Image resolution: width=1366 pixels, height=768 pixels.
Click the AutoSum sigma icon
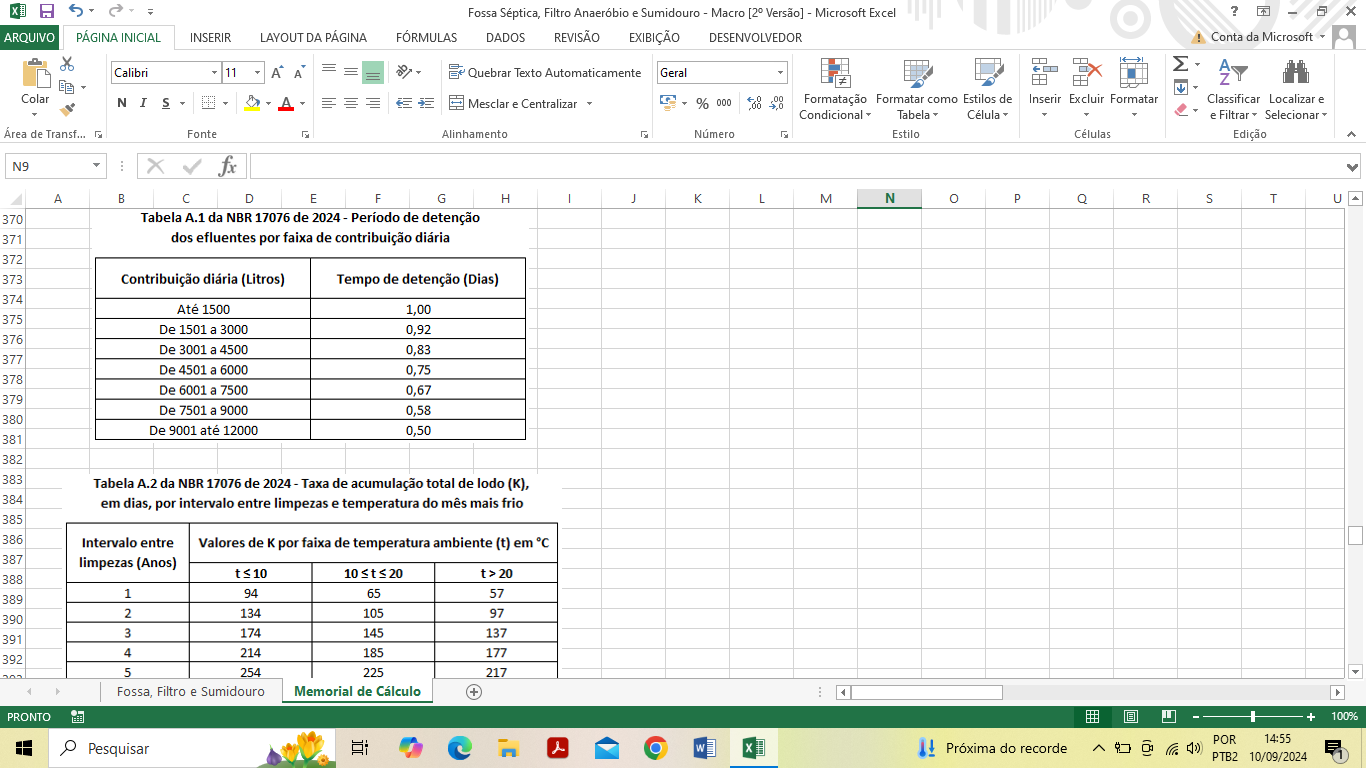[x=1180, y=64]
